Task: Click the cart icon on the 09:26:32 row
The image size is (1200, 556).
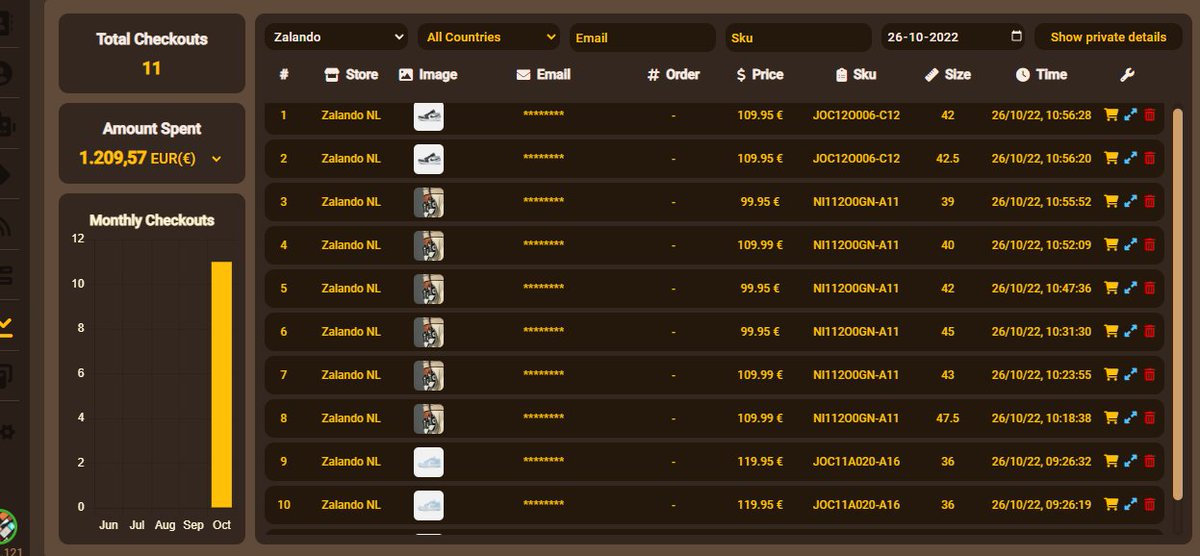Action: pos(1110,461)
